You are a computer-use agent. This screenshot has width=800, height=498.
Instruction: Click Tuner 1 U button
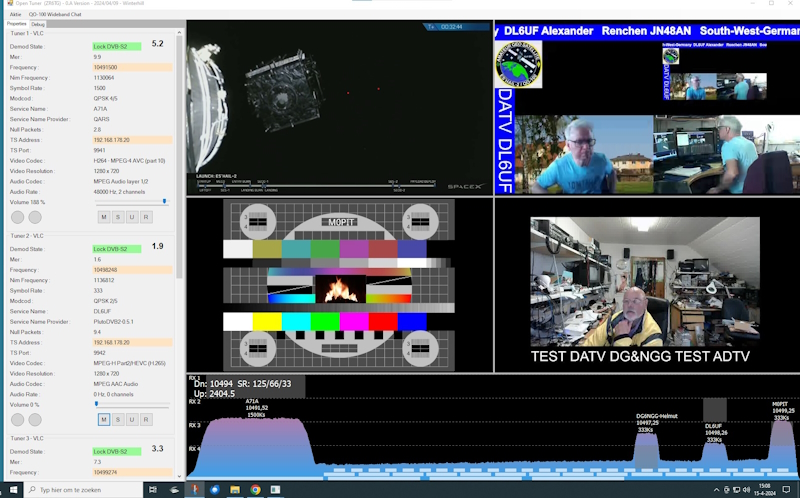click(x=132, y=217)
